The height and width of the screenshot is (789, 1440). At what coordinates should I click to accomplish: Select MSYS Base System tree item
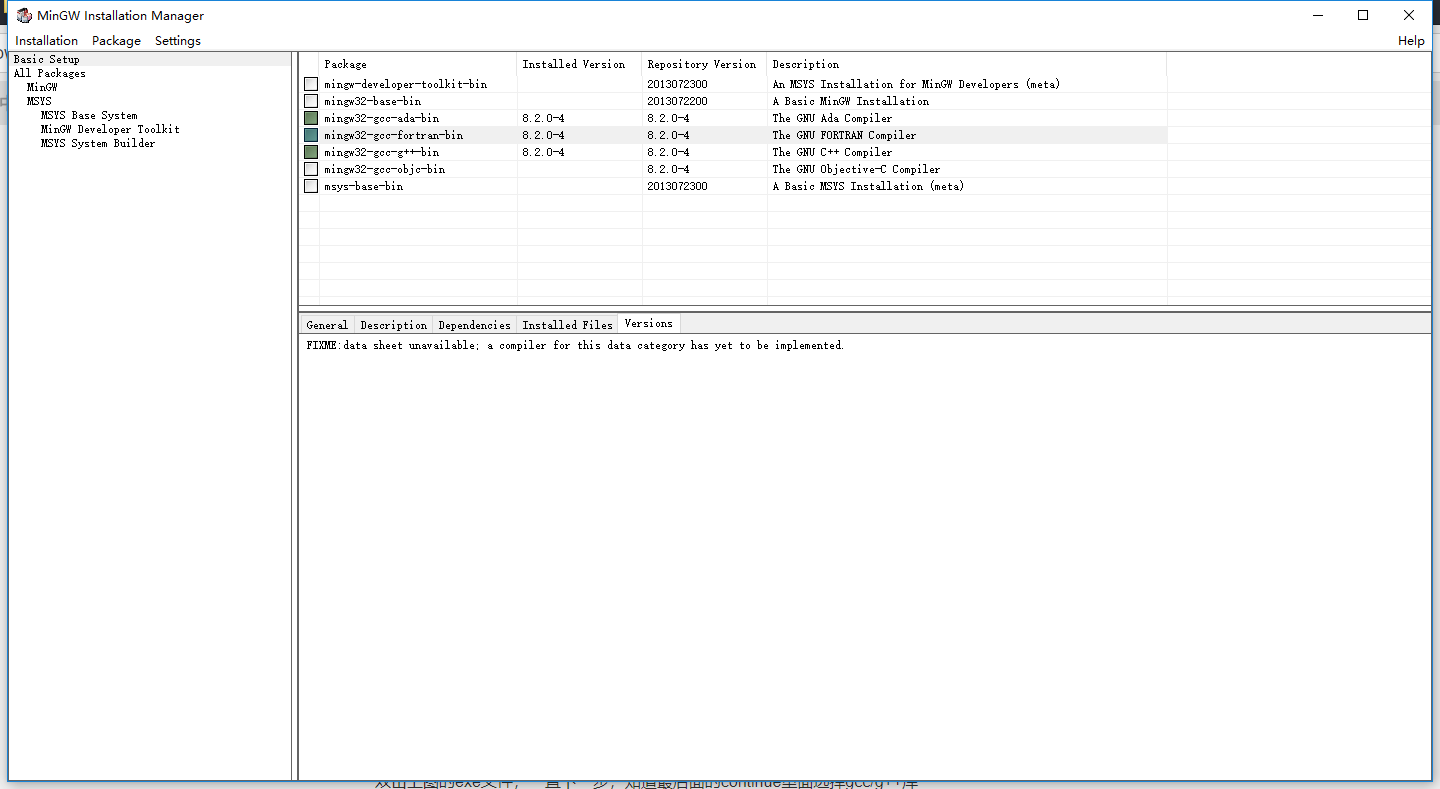(89, 115)
